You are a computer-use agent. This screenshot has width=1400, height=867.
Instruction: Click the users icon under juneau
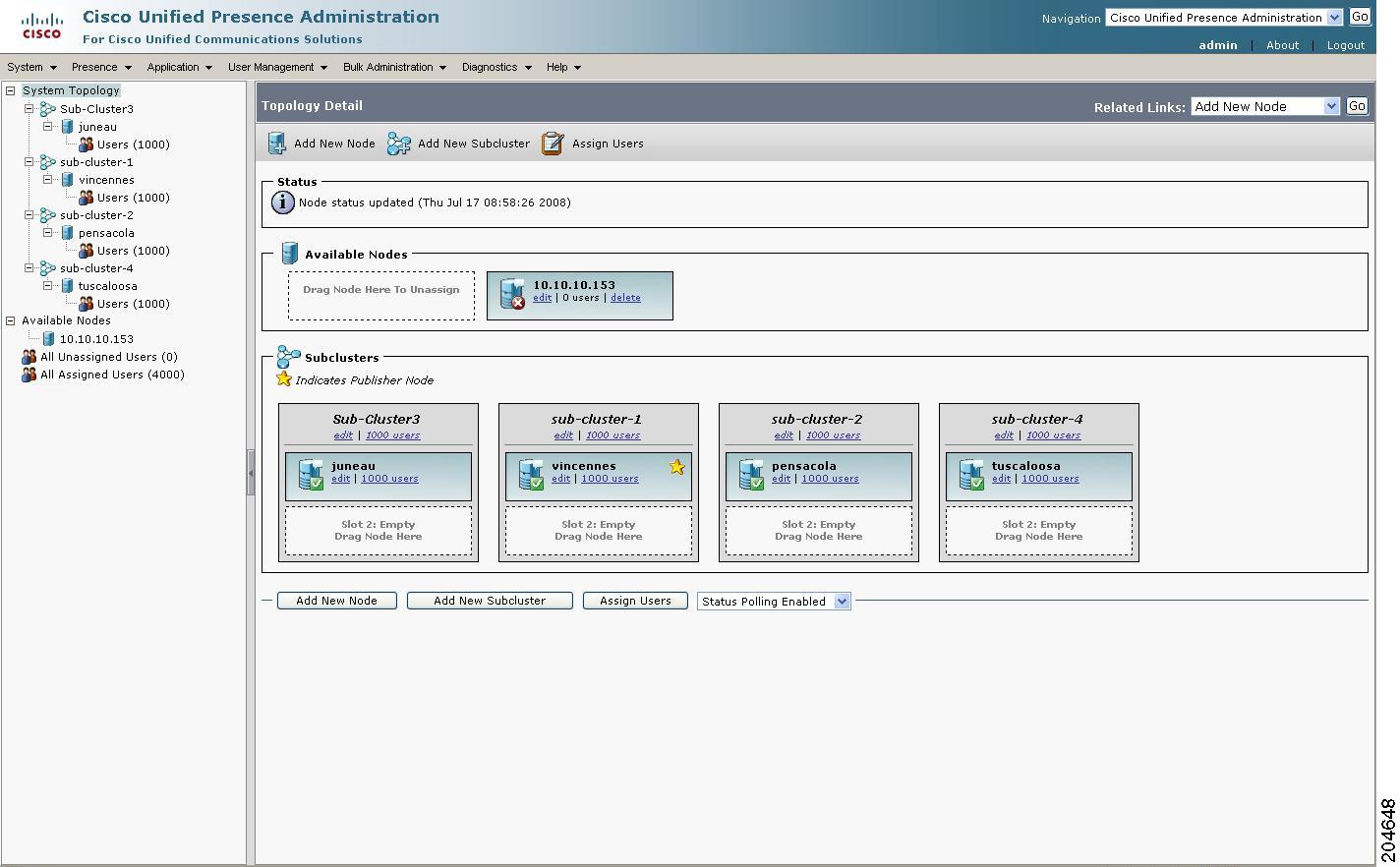(x=86, y=144)
